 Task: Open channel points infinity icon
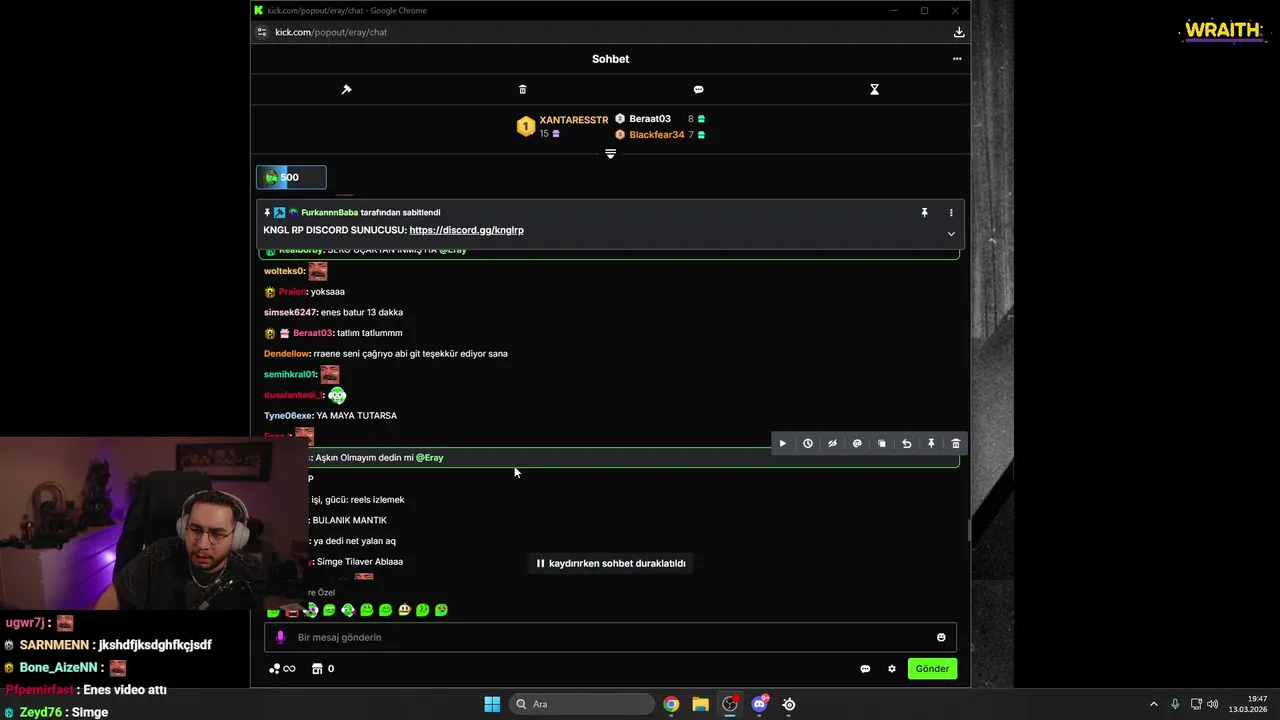coord(283,669)
